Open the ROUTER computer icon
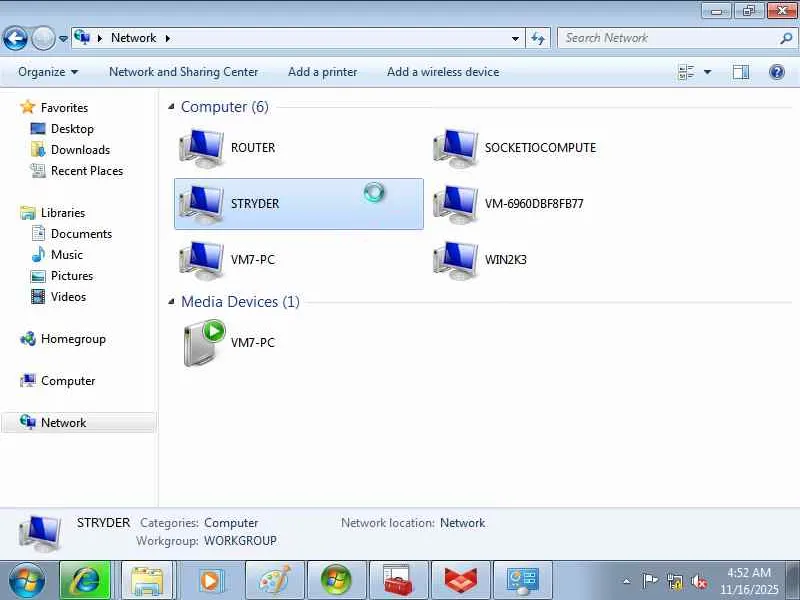Image resolution: width=800 pixels, height=600 pixels. [201, 148]
